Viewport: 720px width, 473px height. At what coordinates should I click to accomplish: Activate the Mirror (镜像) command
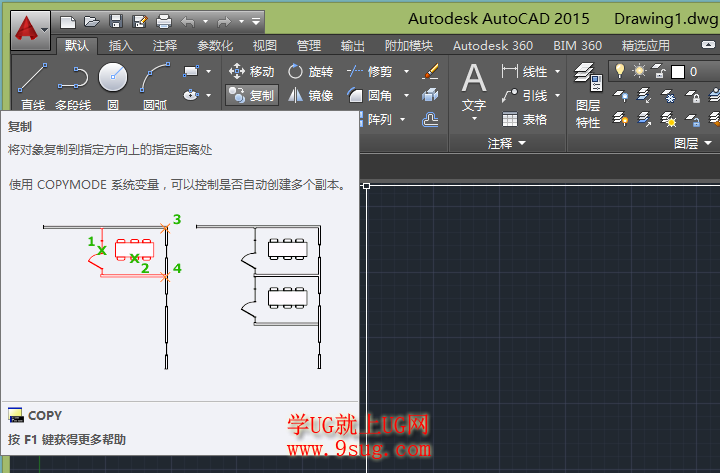(310, 95)
